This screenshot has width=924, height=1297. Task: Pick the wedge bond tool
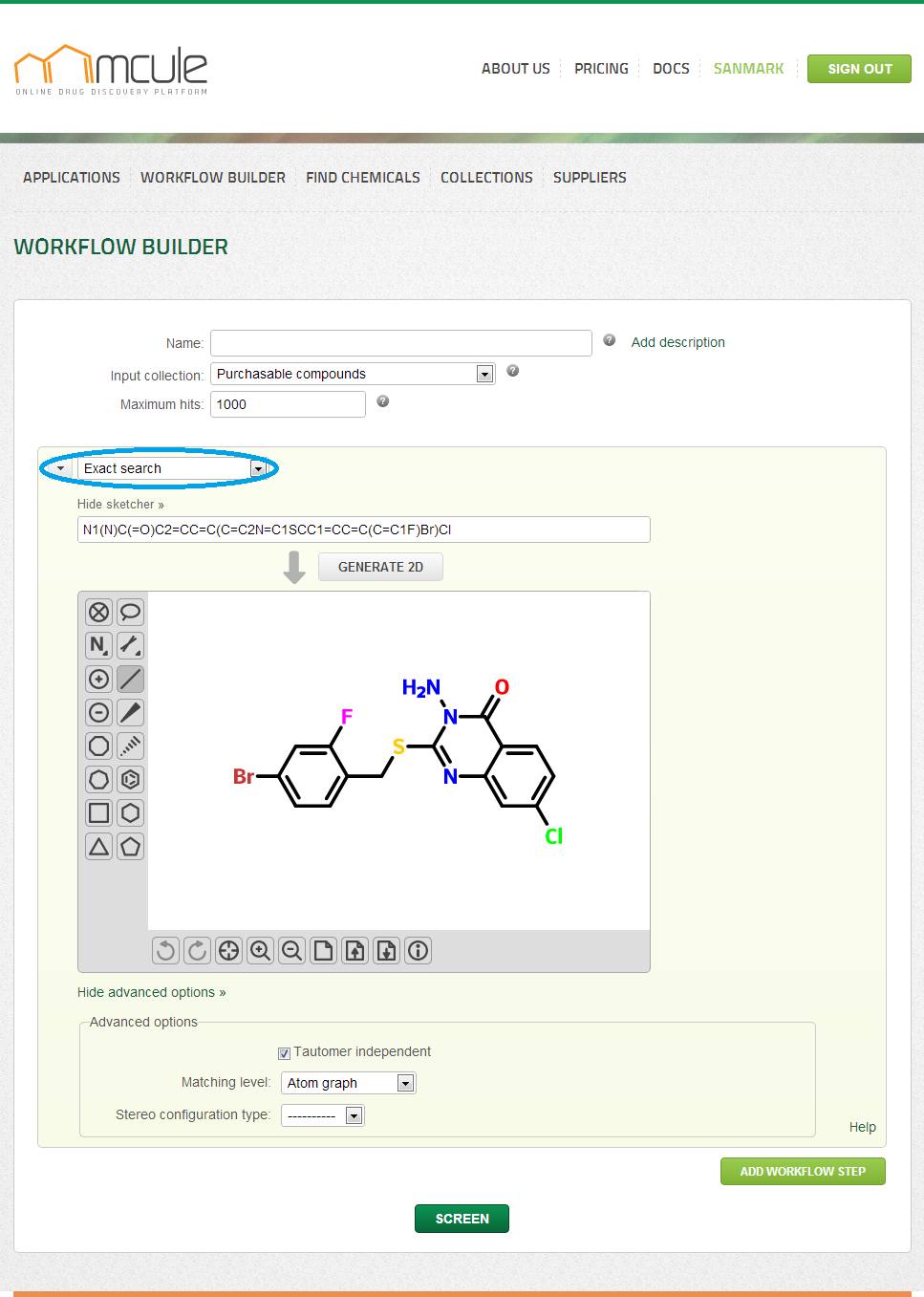pyautogui.click(x=131, y=713)
